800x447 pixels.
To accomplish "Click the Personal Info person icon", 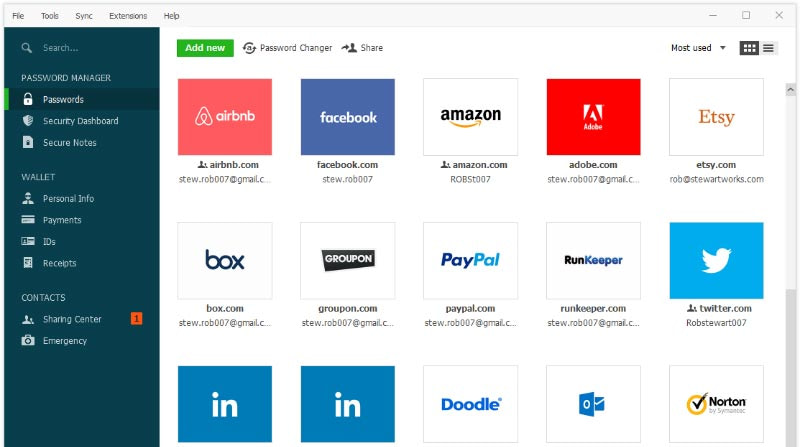I will [28, 198].
